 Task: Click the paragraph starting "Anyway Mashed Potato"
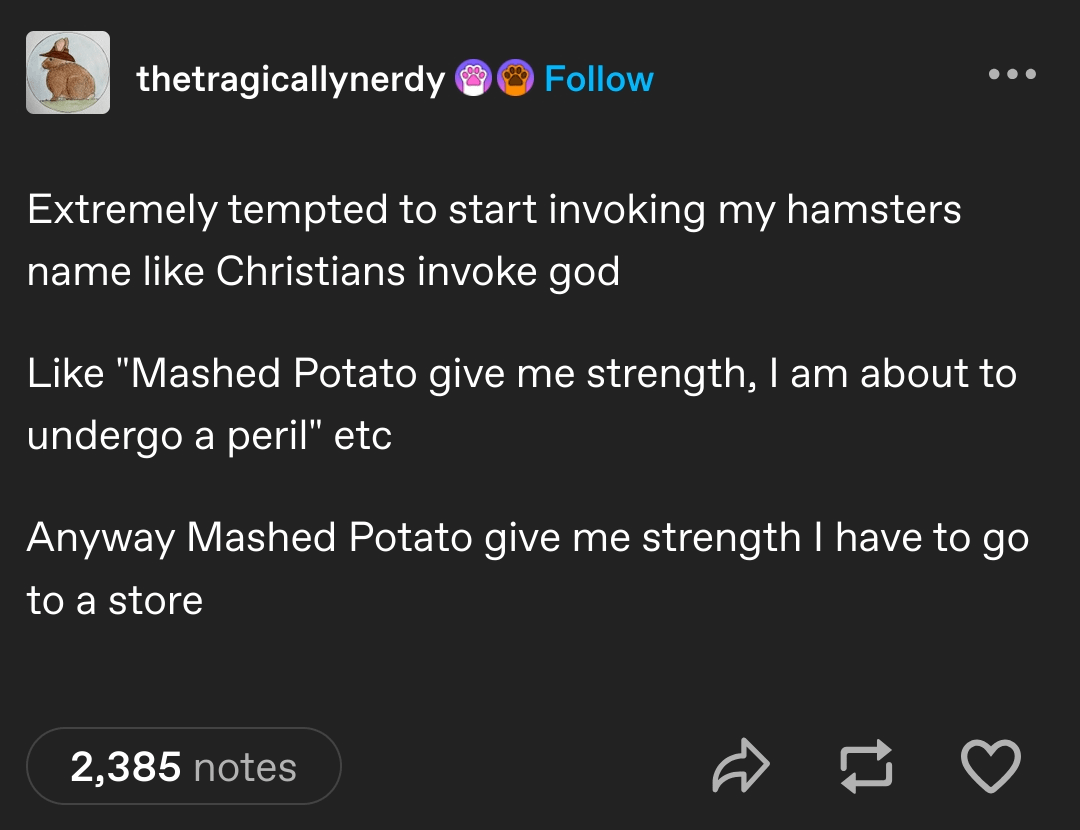coord(527,568)
